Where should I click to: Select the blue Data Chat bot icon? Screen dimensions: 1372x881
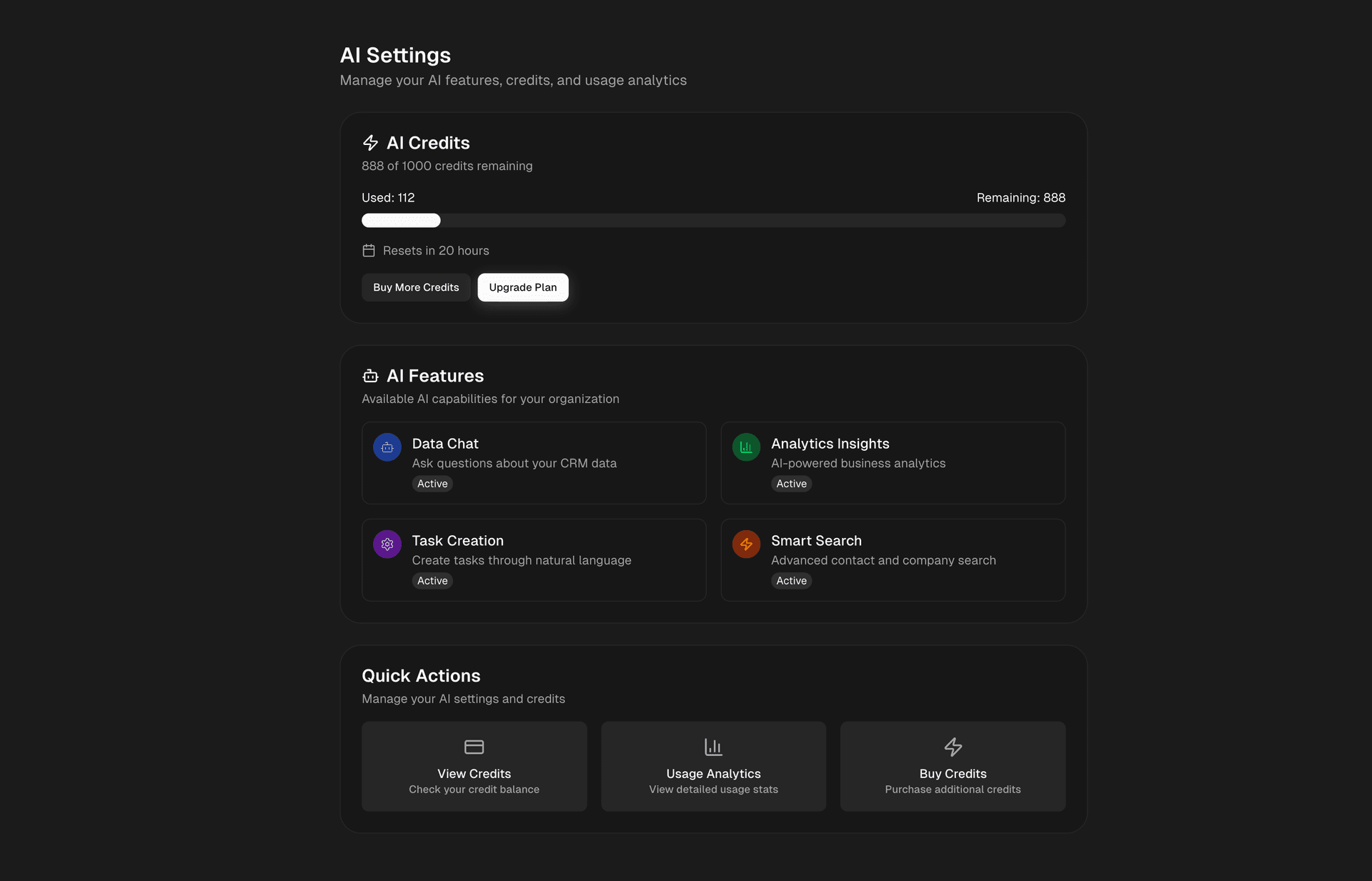[x=387, y=447]
